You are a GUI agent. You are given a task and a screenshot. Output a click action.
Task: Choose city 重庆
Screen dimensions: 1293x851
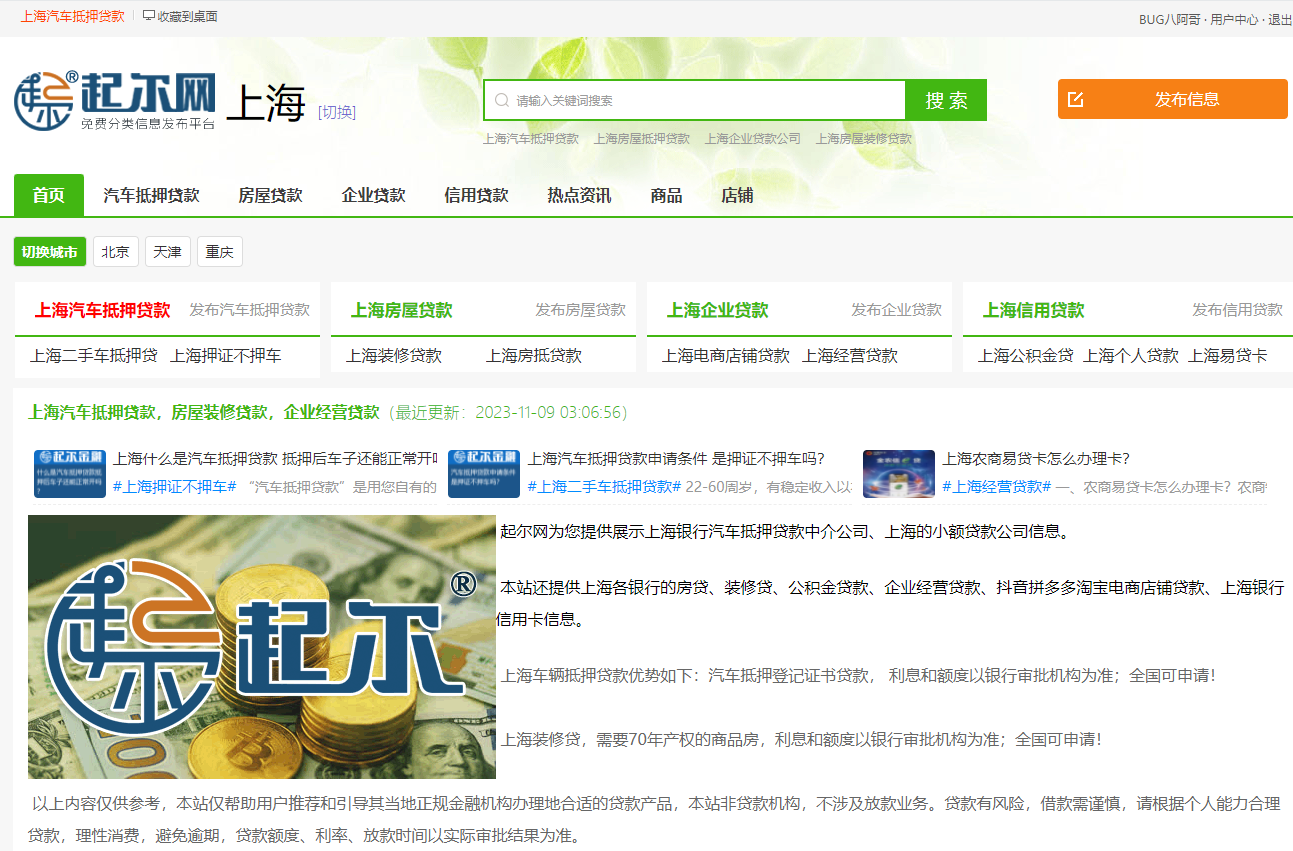tap(220, 252)
